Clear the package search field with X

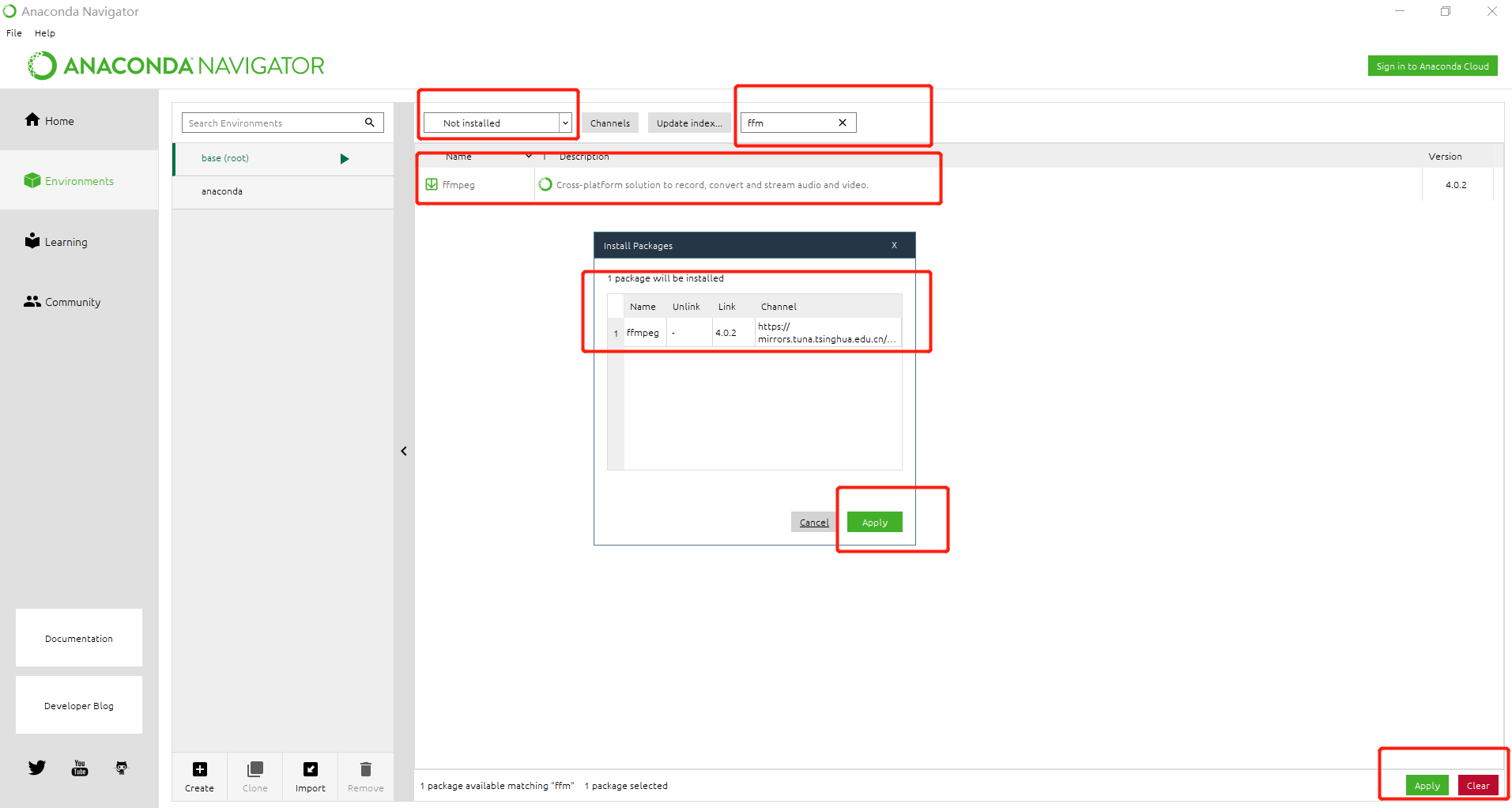tap(843, 123)
